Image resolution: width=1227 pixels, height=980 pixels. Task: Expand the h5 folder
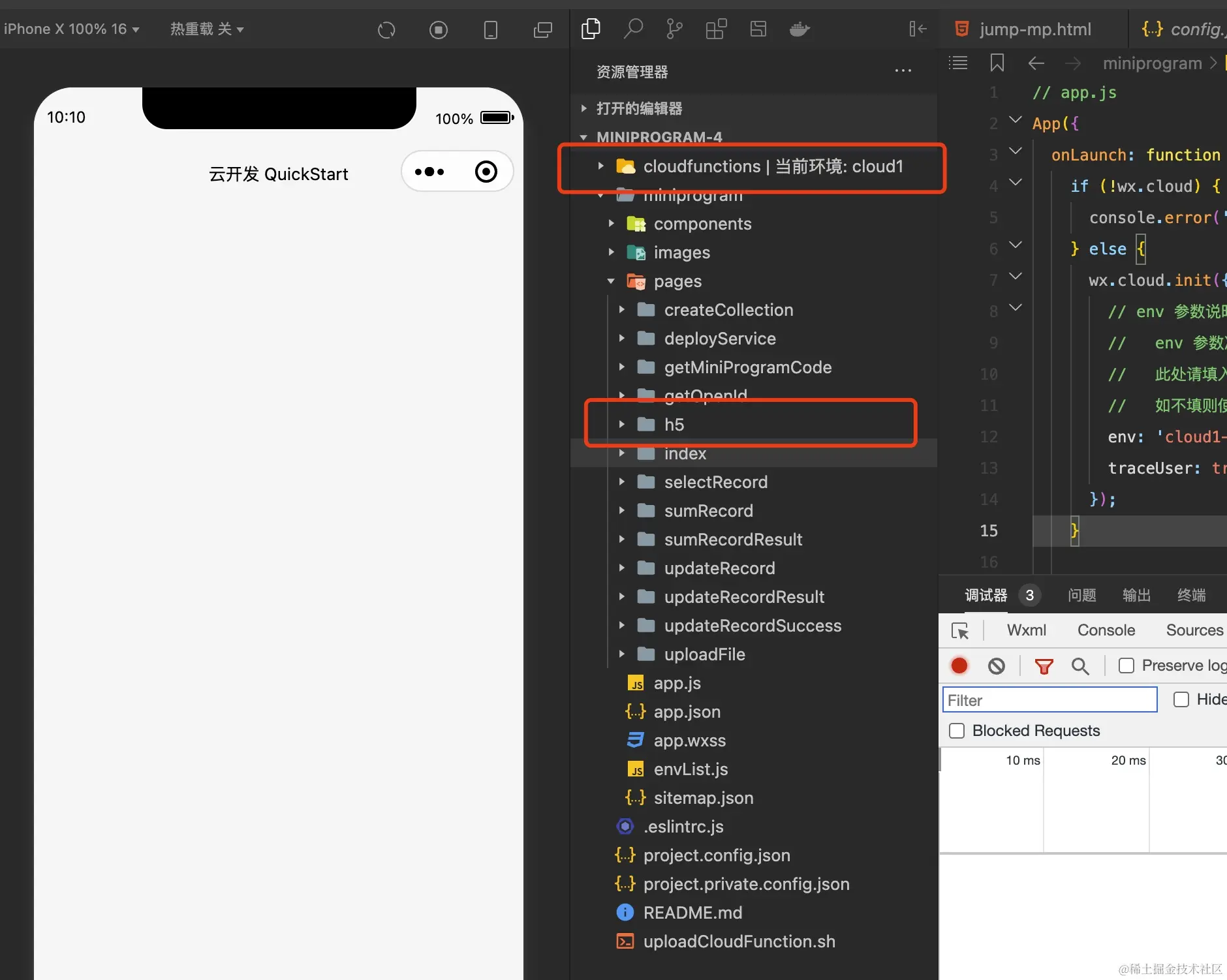click(621, 425)
